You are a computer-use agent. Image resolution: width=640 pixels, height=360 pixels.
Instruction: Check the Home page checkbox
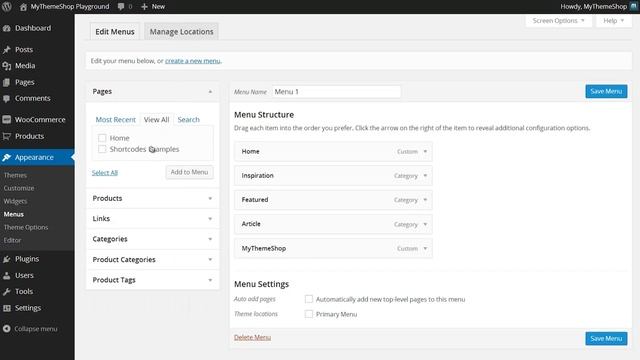click(x=102, y=138)
